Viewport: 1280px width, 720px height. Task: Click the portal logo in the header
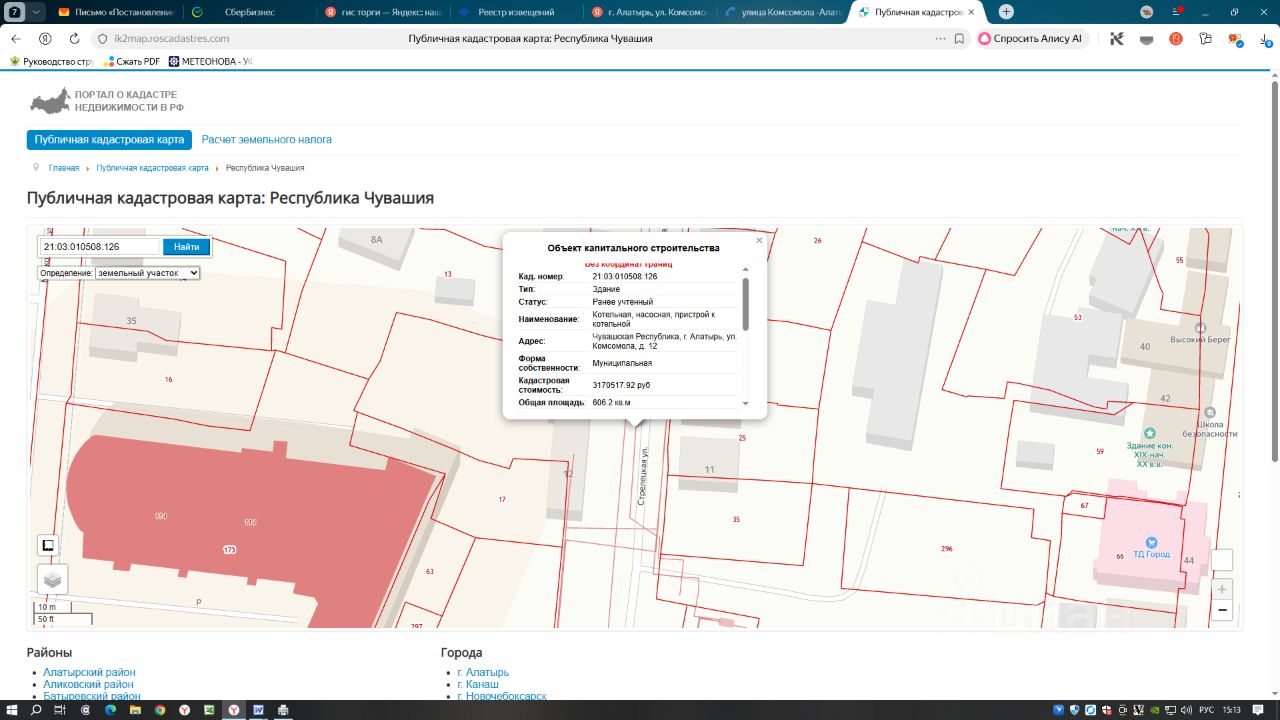[106, 101]
